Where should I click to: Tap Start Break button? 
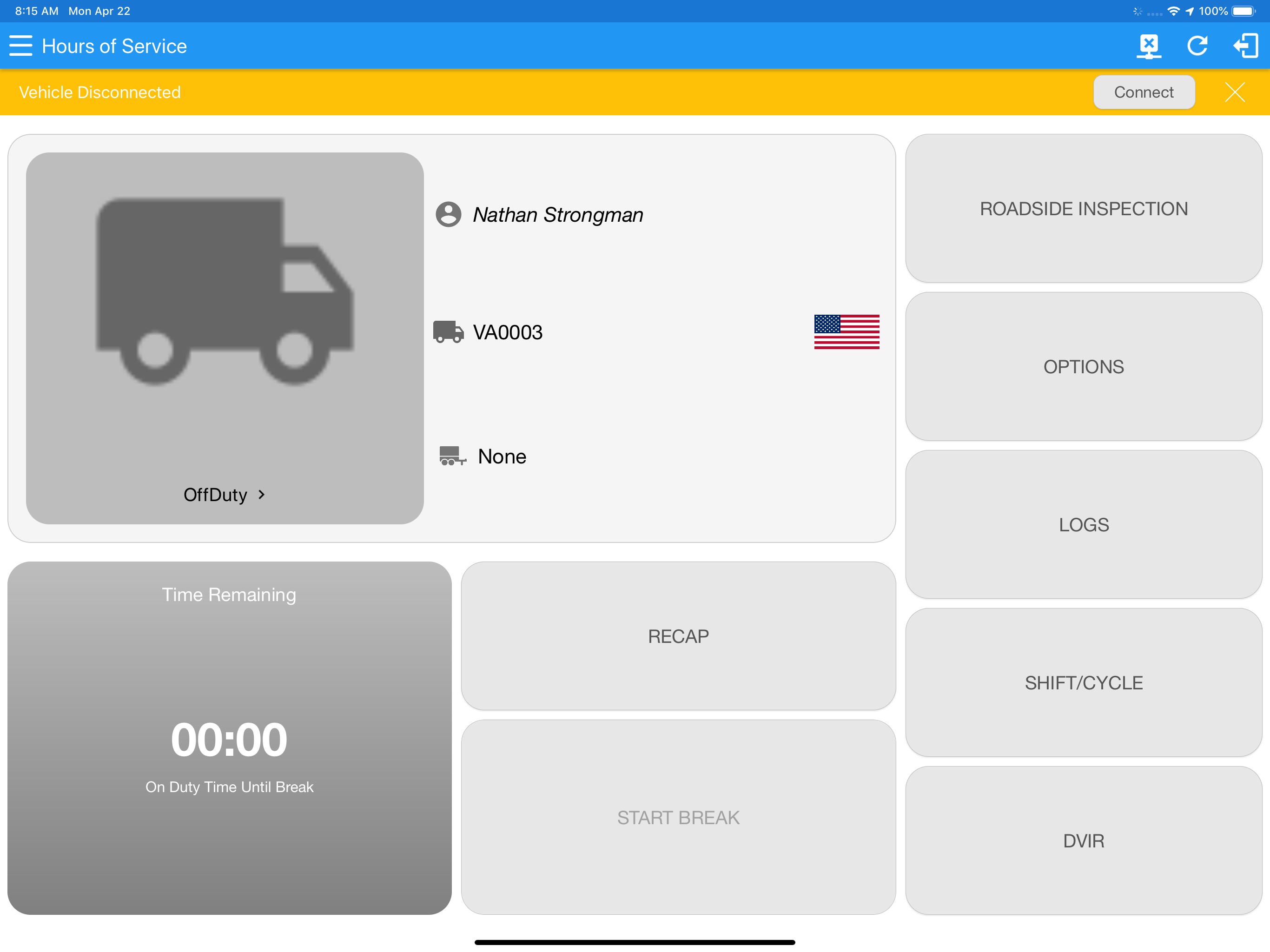(x=678, y=817)
